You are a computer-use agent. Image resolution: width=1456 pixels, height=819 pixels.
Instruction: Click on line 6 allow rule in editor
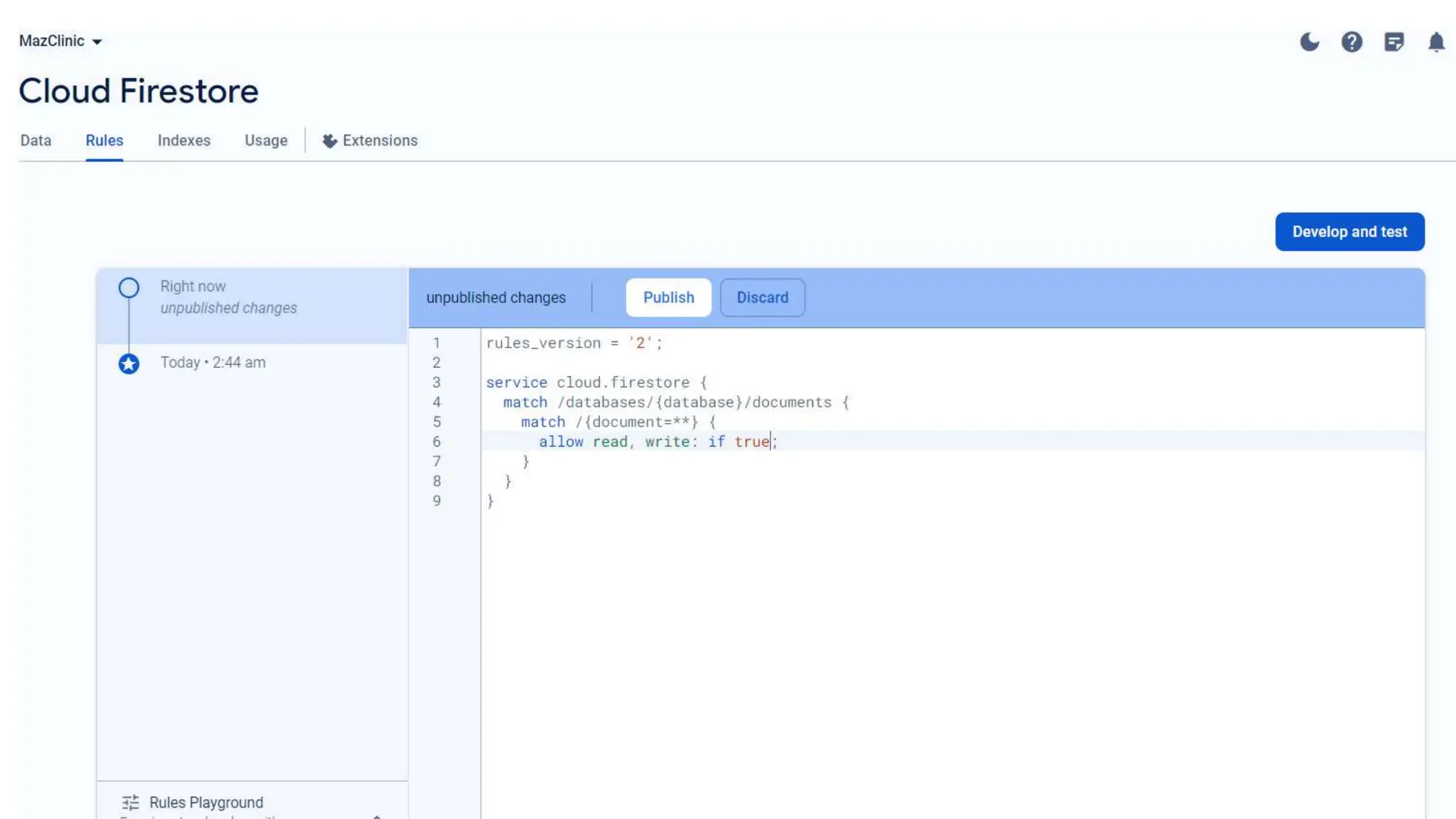[658, 441]
